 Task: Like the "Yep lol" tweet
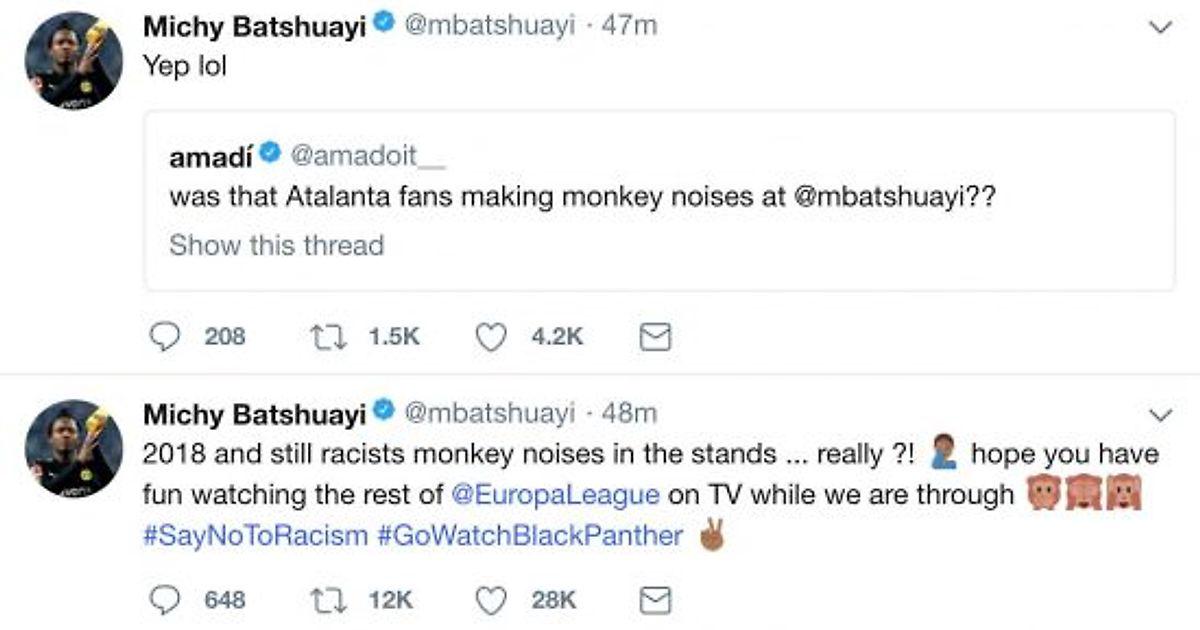point(490,338)
